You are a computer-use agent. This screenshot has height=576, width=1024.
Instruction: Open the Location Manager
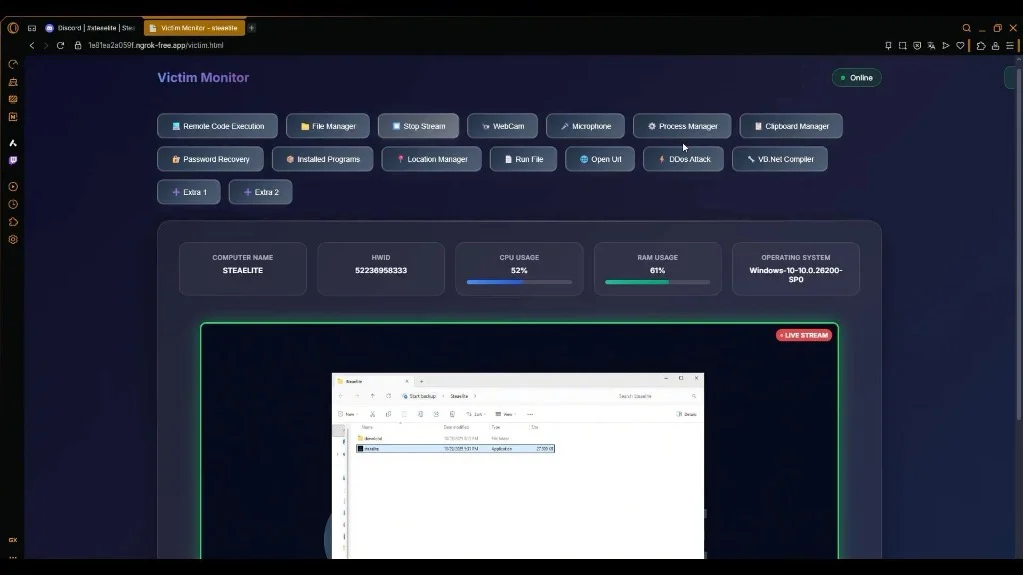431,159
